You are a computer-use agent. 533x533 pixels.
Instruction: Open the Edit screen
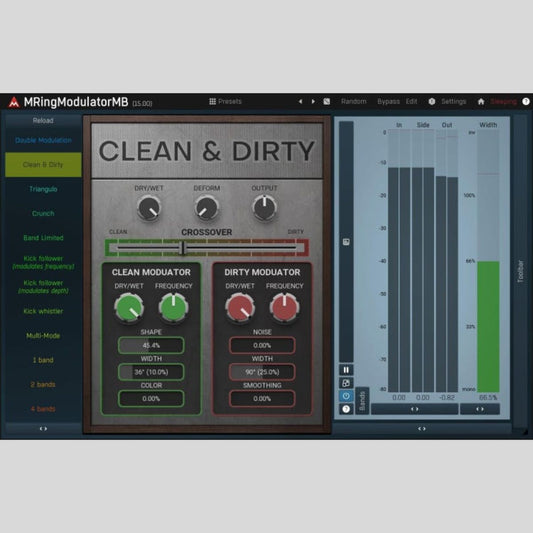(411, 101)
